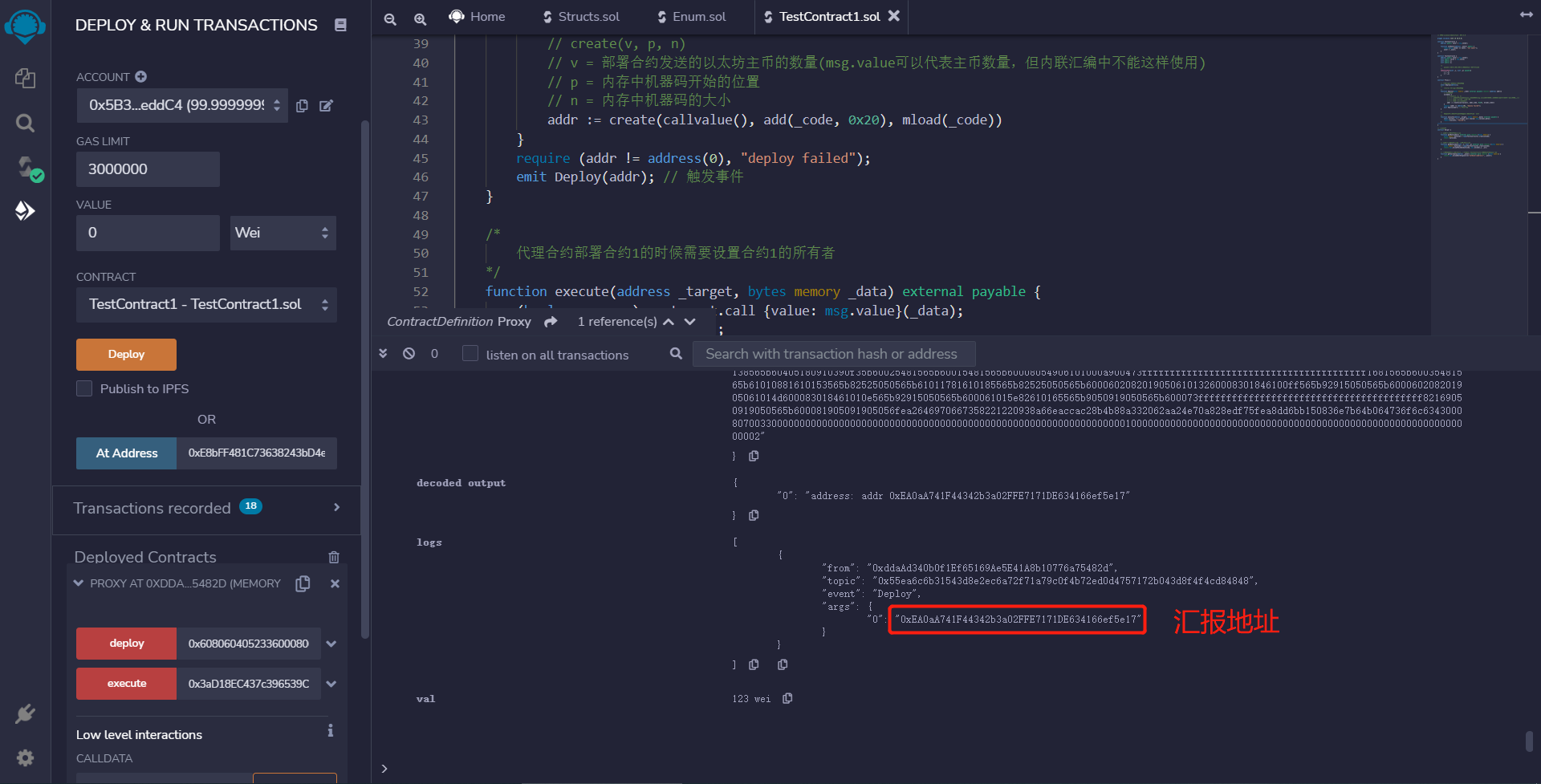Click the Remix logo icon
This screenshot has height=784, width=1541.
click(25, 26)
